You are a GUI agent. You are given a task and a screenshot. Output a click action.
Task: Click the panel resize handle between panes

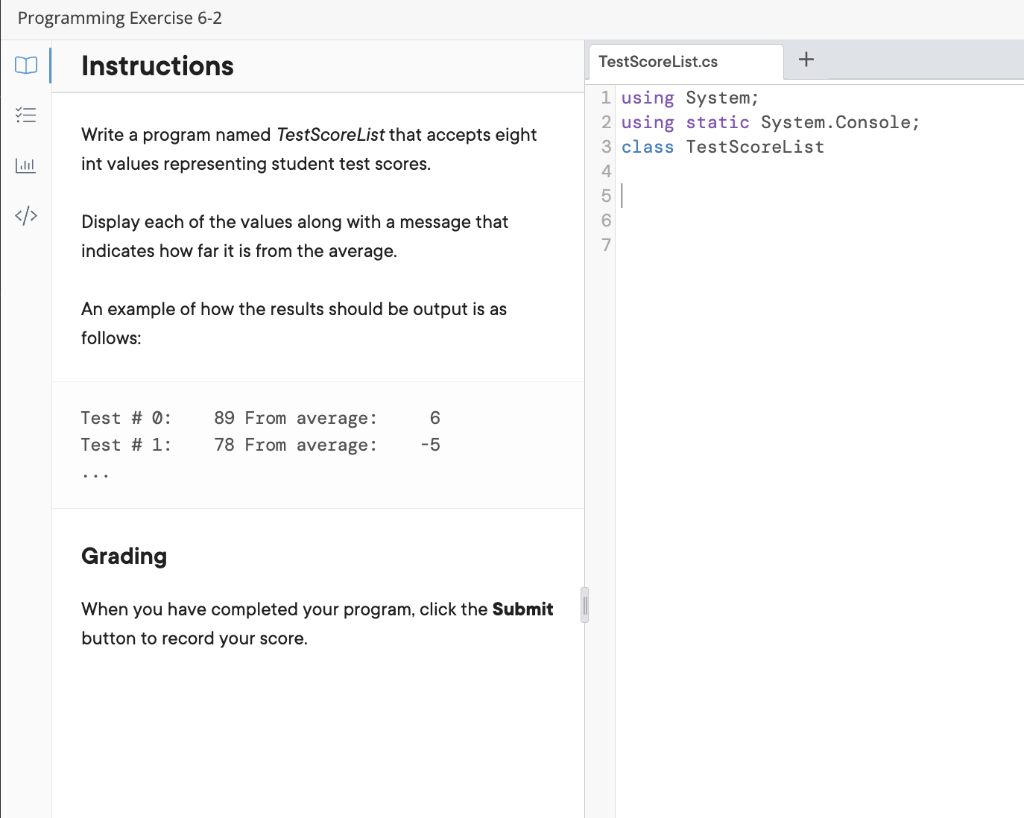587,606
